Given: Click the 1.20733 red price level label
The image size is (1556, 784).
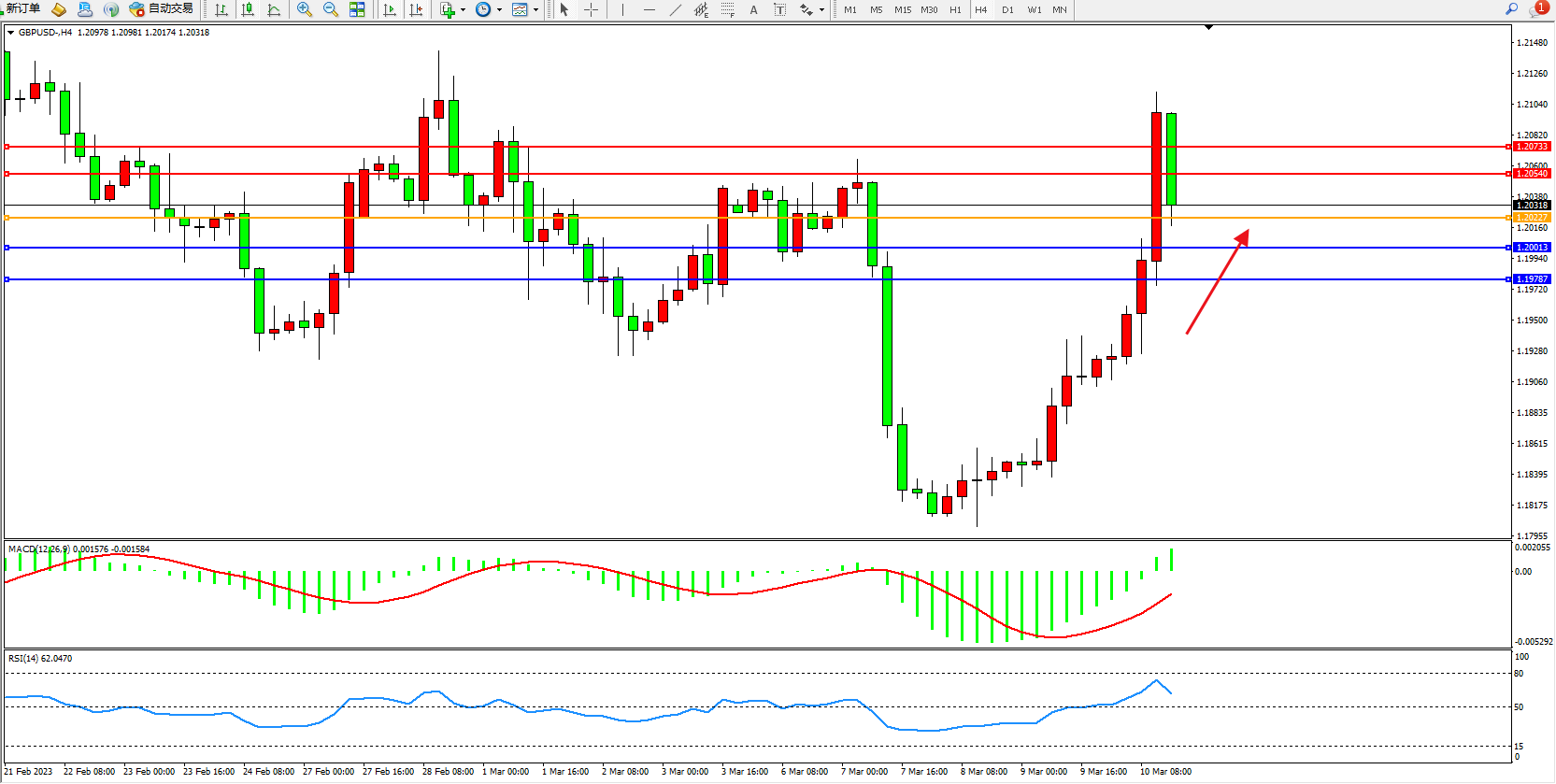Looking at the screenshot, I should [1532, 147].
